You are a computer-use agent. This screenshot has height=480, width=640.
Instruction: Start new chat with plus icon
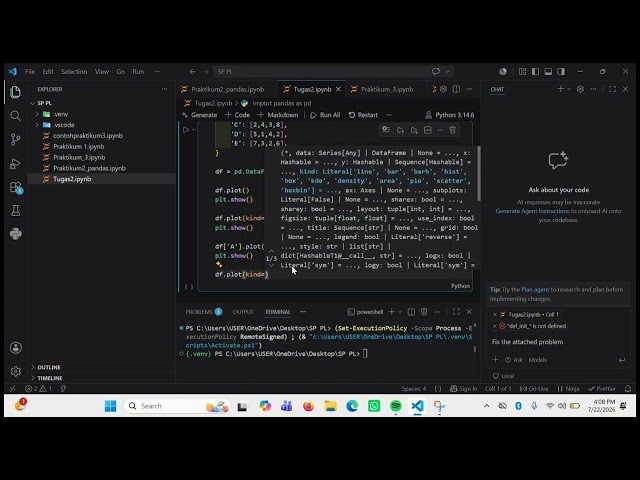click(560, 89)
